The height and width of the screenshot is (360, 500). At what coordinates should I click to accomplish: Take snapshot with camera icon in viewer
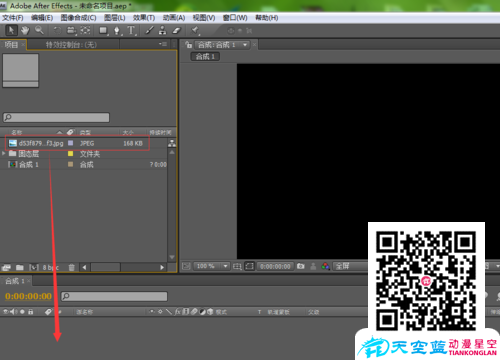pos(301,266)
